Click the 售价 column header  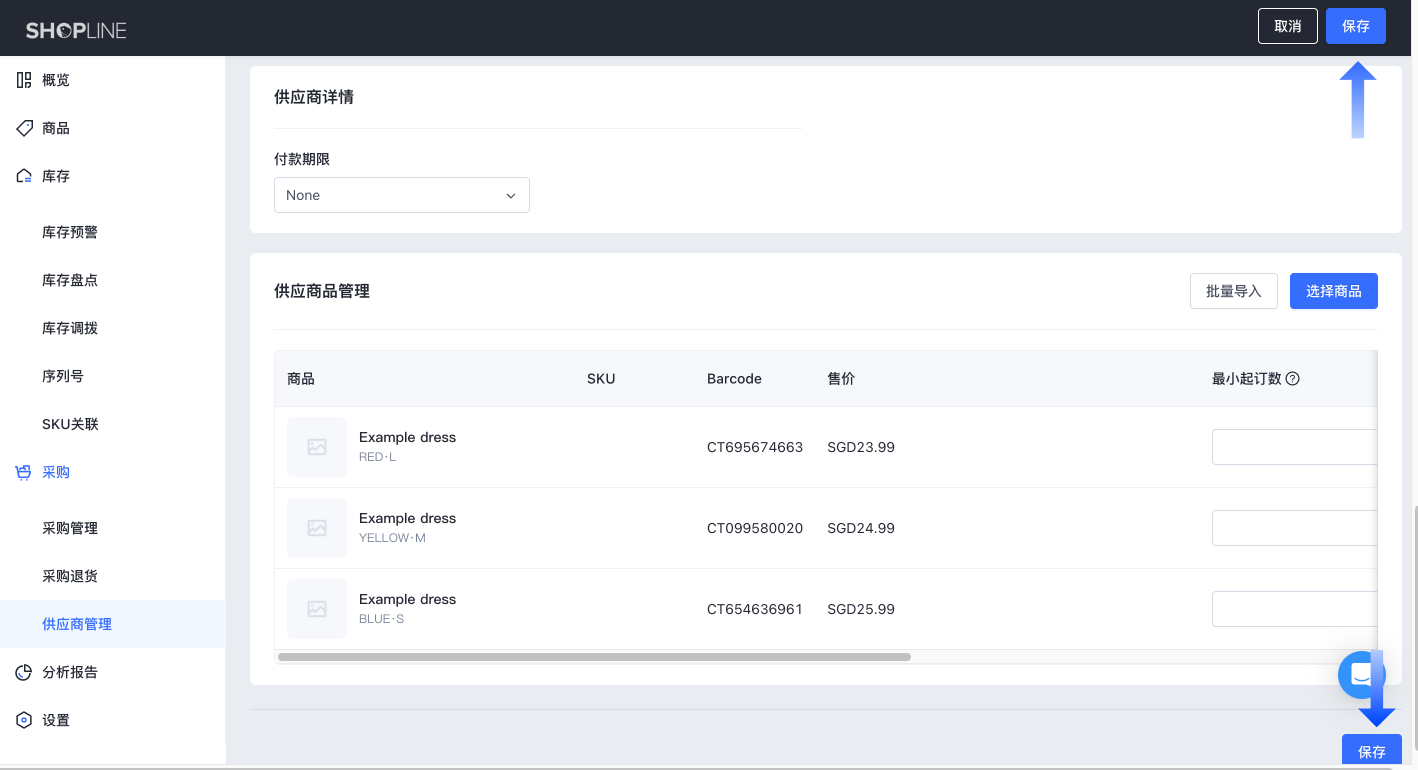pyautogui.click(x=841, y=379)
